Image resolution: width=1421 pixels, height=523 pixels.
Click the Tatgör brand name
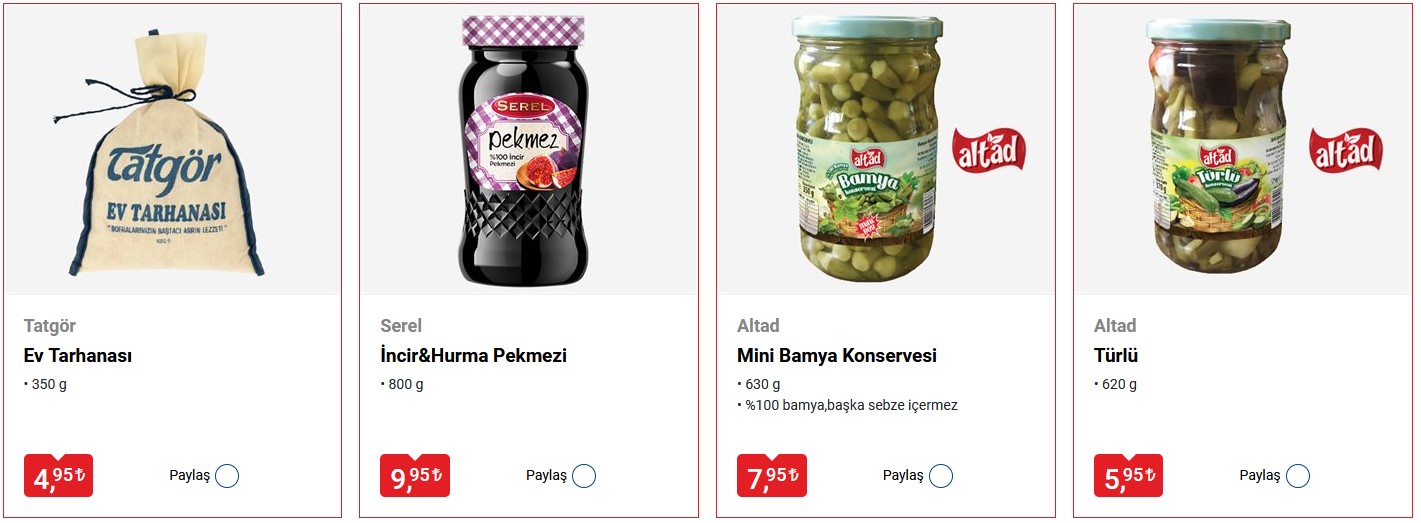50,326
